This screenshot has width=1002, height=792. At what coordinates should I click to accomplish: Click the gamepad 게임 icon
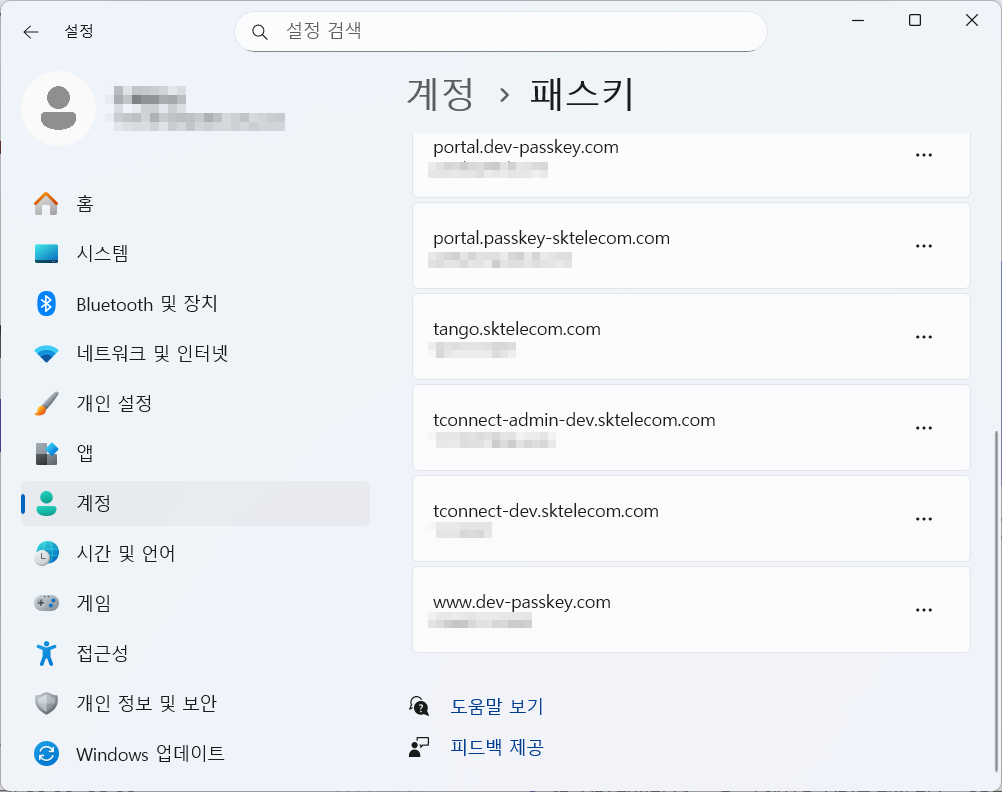coord(46,603)
